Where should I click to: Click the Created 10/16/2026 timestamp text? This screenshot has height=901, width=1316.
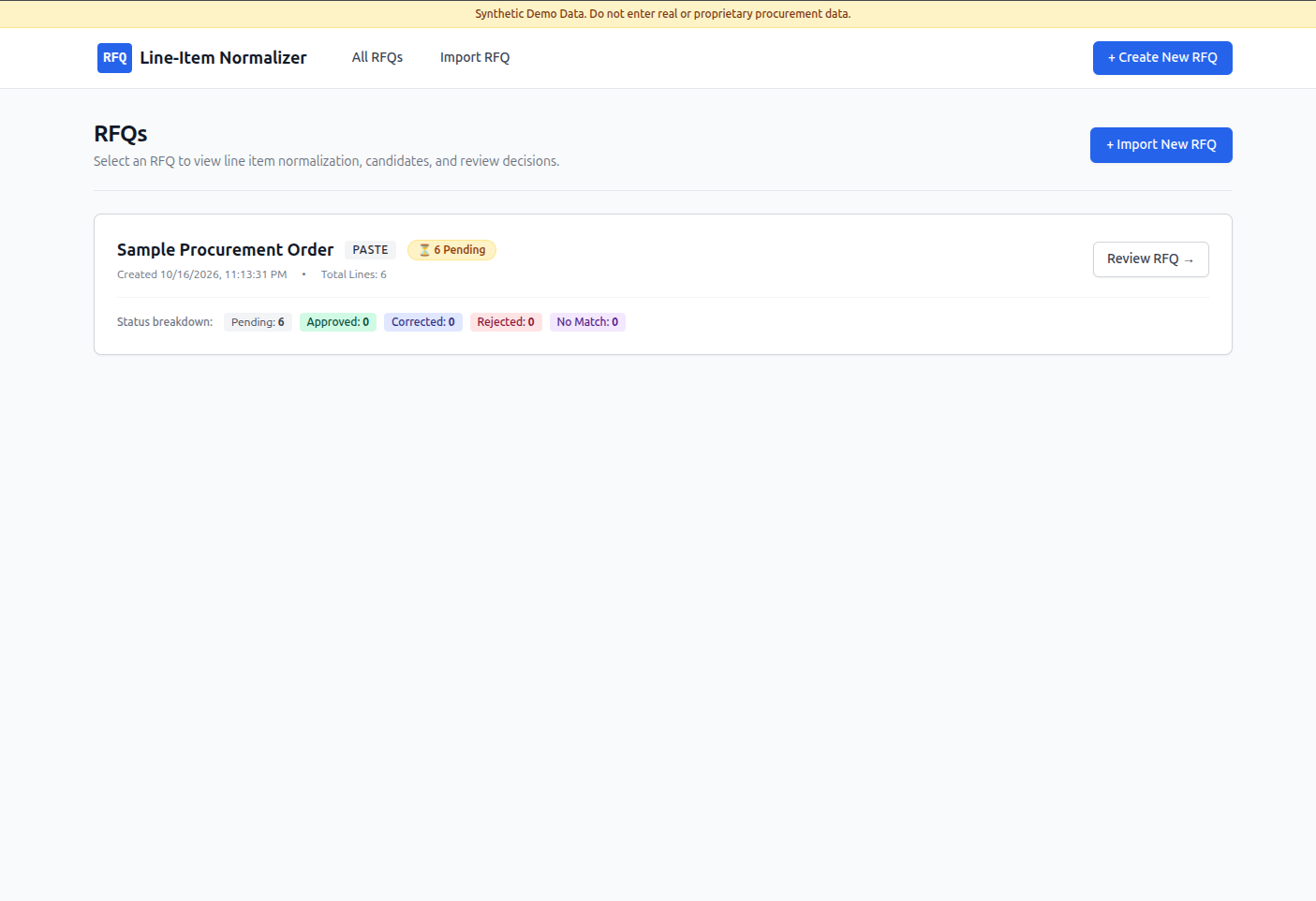(202, 274)
